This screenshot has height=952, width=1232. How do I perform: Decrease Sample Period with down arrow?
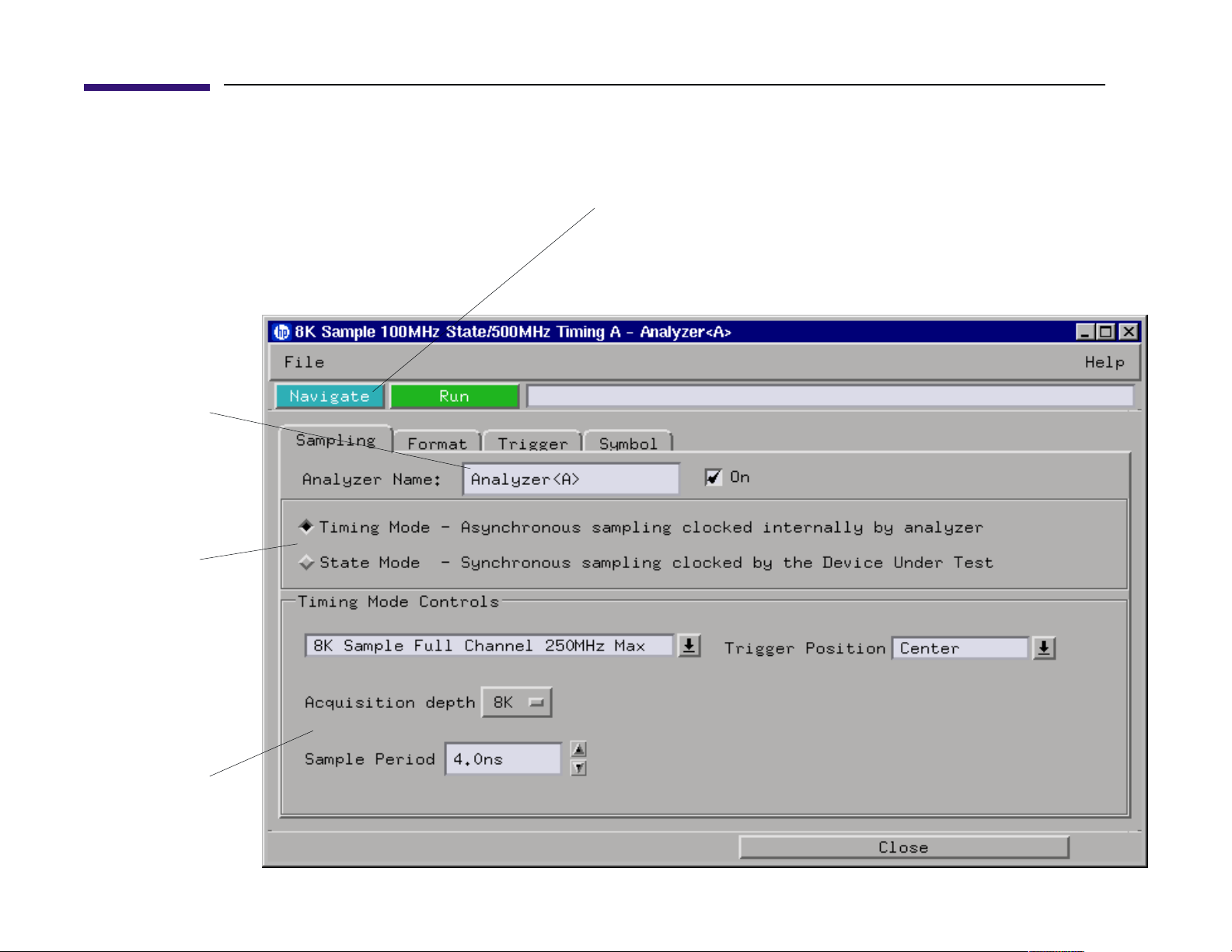pyautogui.click(x=578, y=768)
